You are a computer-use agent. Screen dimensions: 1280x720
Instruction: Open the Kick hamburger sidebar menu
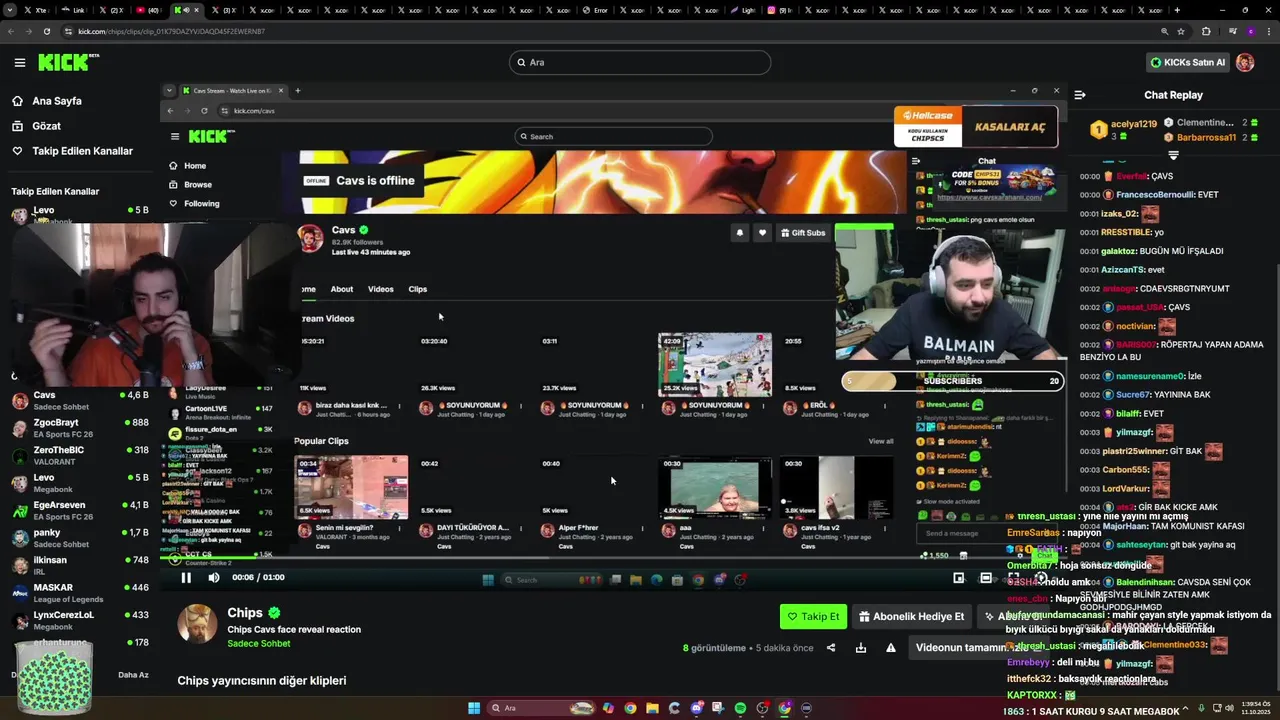tap(19, 62)
